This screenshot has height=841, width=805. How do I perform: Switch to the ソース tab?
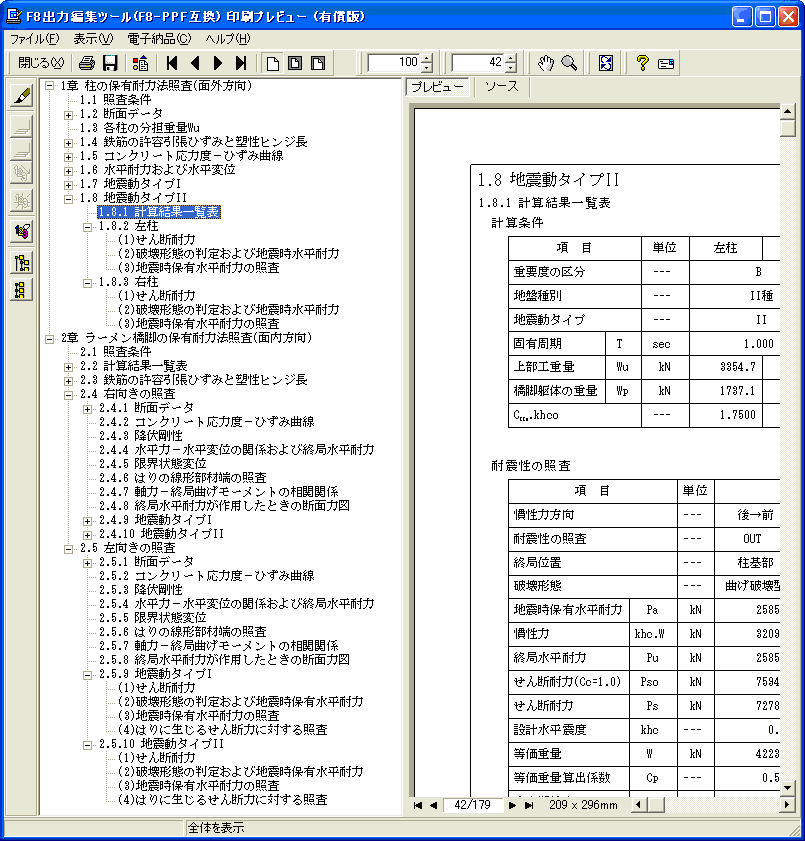click(x=501, y=87)
